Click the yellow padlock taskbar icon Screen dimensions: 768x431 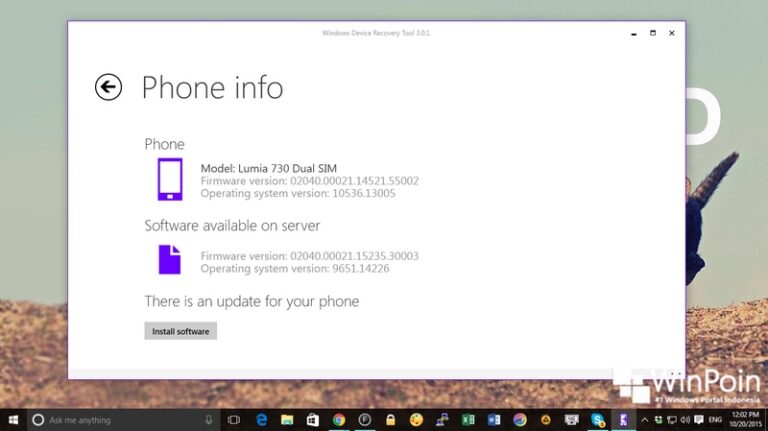tap(390, 420)
